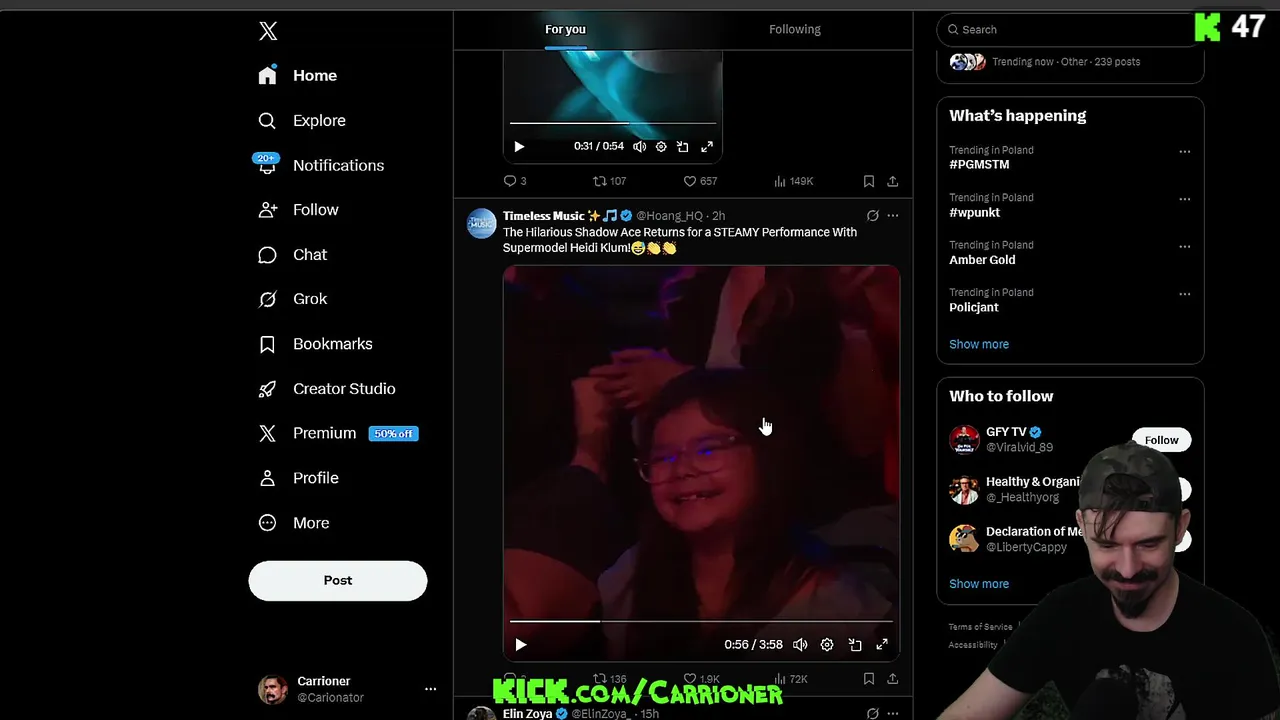Viewport: 1280px width, 720px height.
Task: Share the post with 72K views
Action: tap(893, 679)
